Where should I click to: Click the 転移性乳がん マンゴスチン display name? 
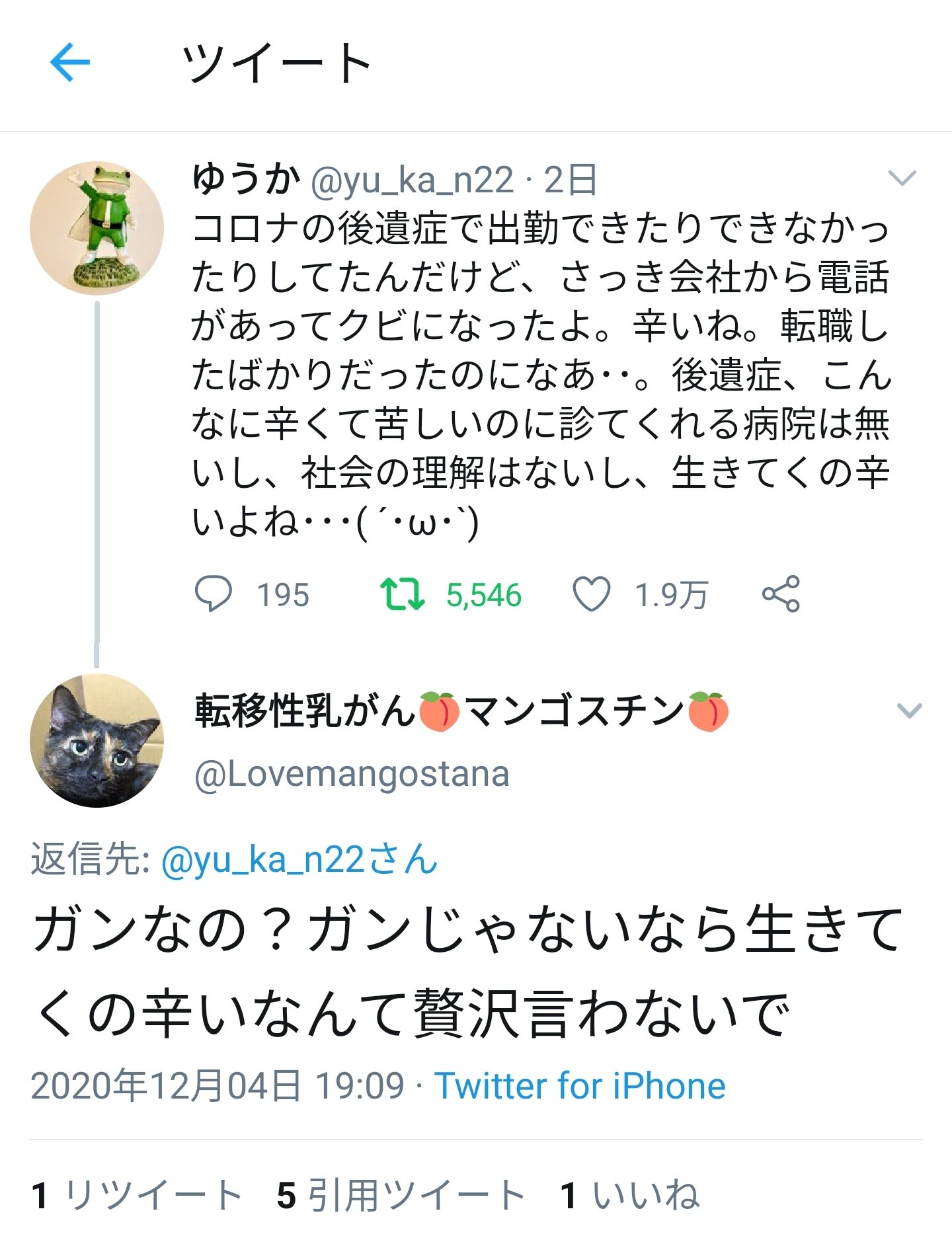point(461,711)
